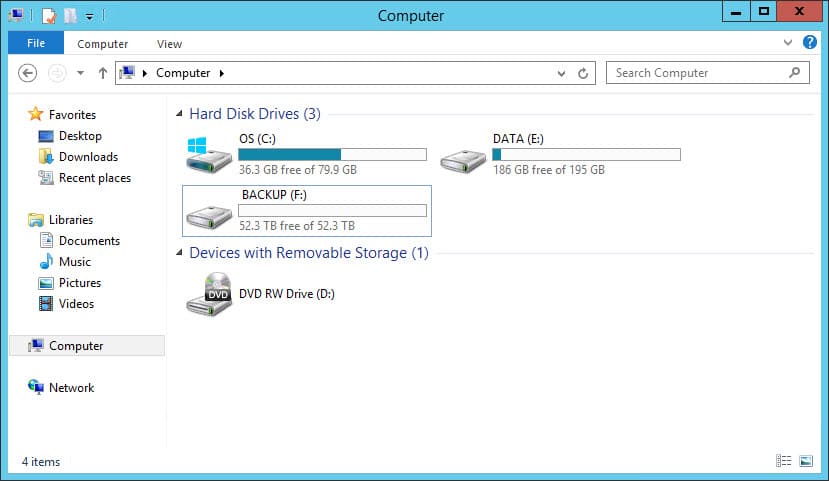Expand the ribbon with the chevron
829x481 pixels.
click(x=788, y=42)
